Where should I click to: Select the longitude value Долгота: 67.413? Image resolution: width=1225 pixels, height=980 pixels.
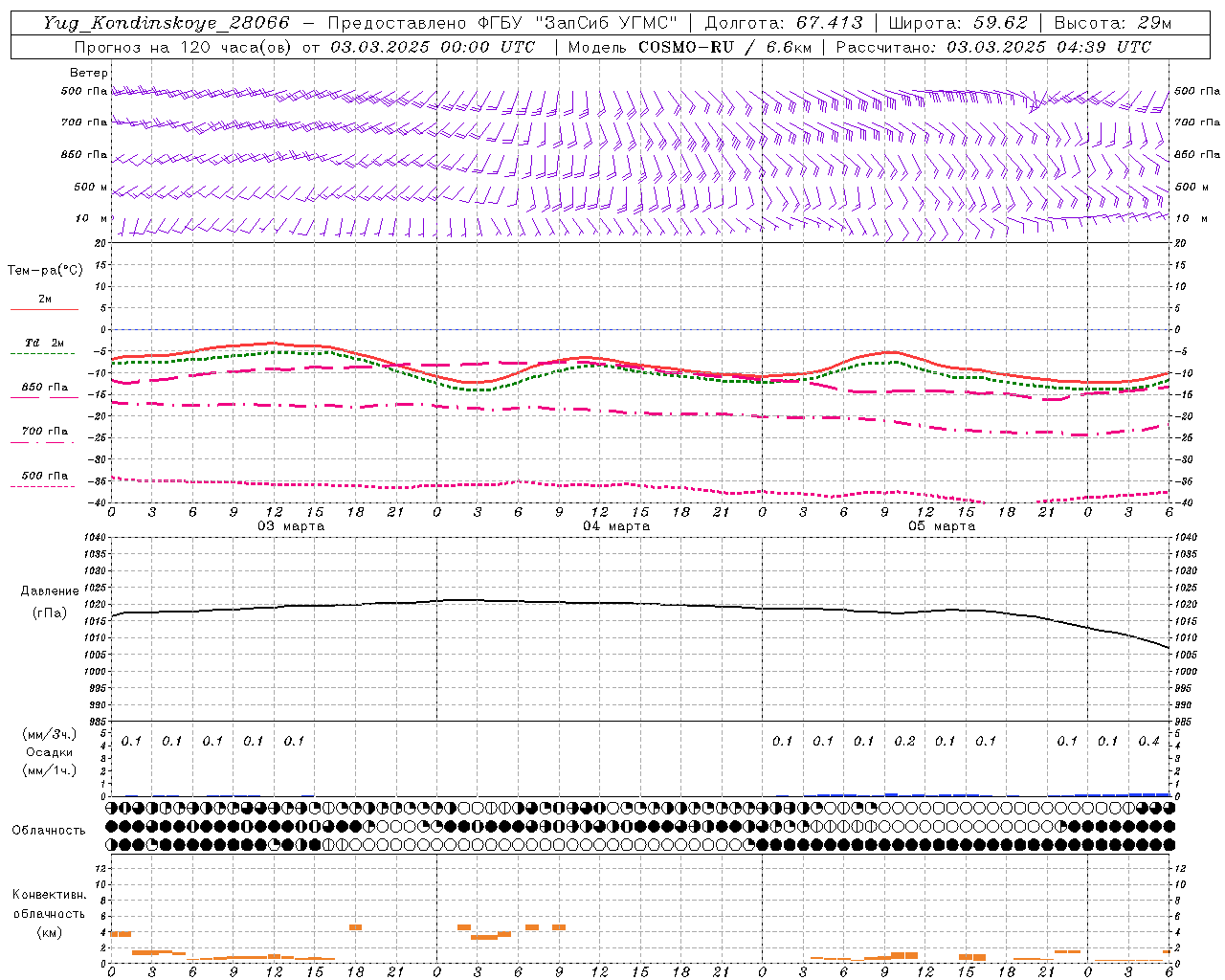(784, 23)
